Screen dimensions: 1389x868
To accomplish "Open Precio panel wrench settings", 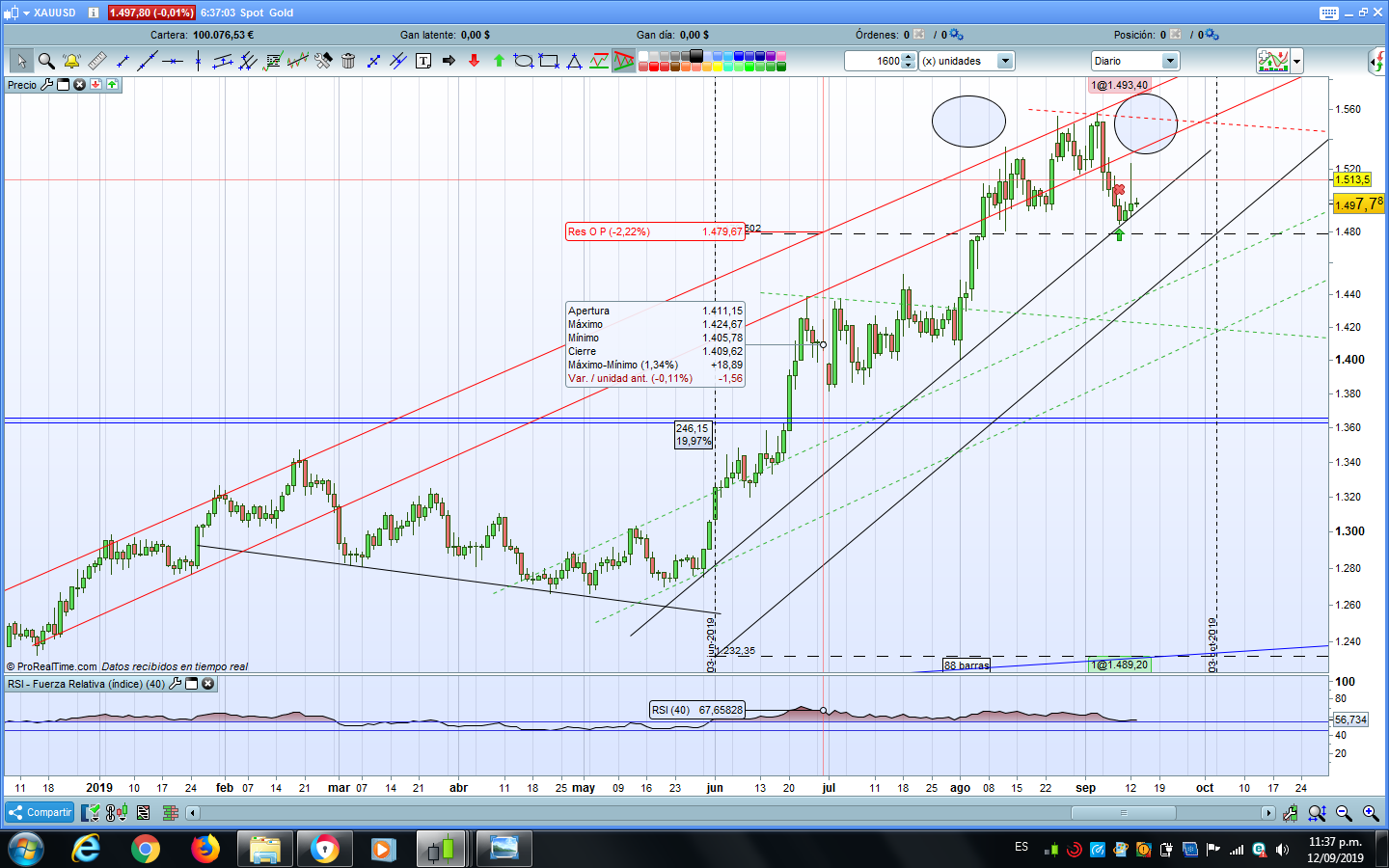I will click(46, 85).
